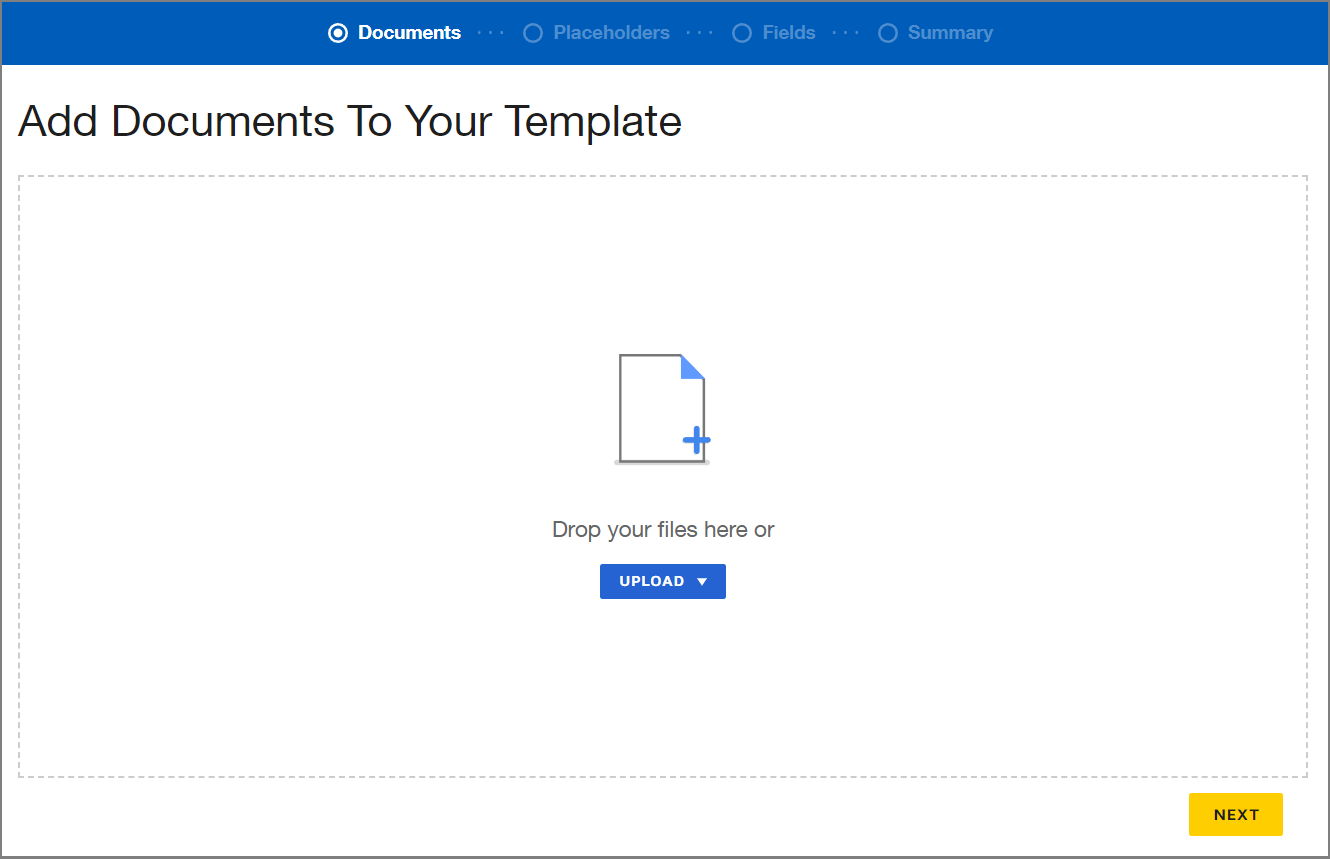Click the NEXT button to proceed
The height and width of the screenshot is (859, 1330).
(x=1235, y=814)
